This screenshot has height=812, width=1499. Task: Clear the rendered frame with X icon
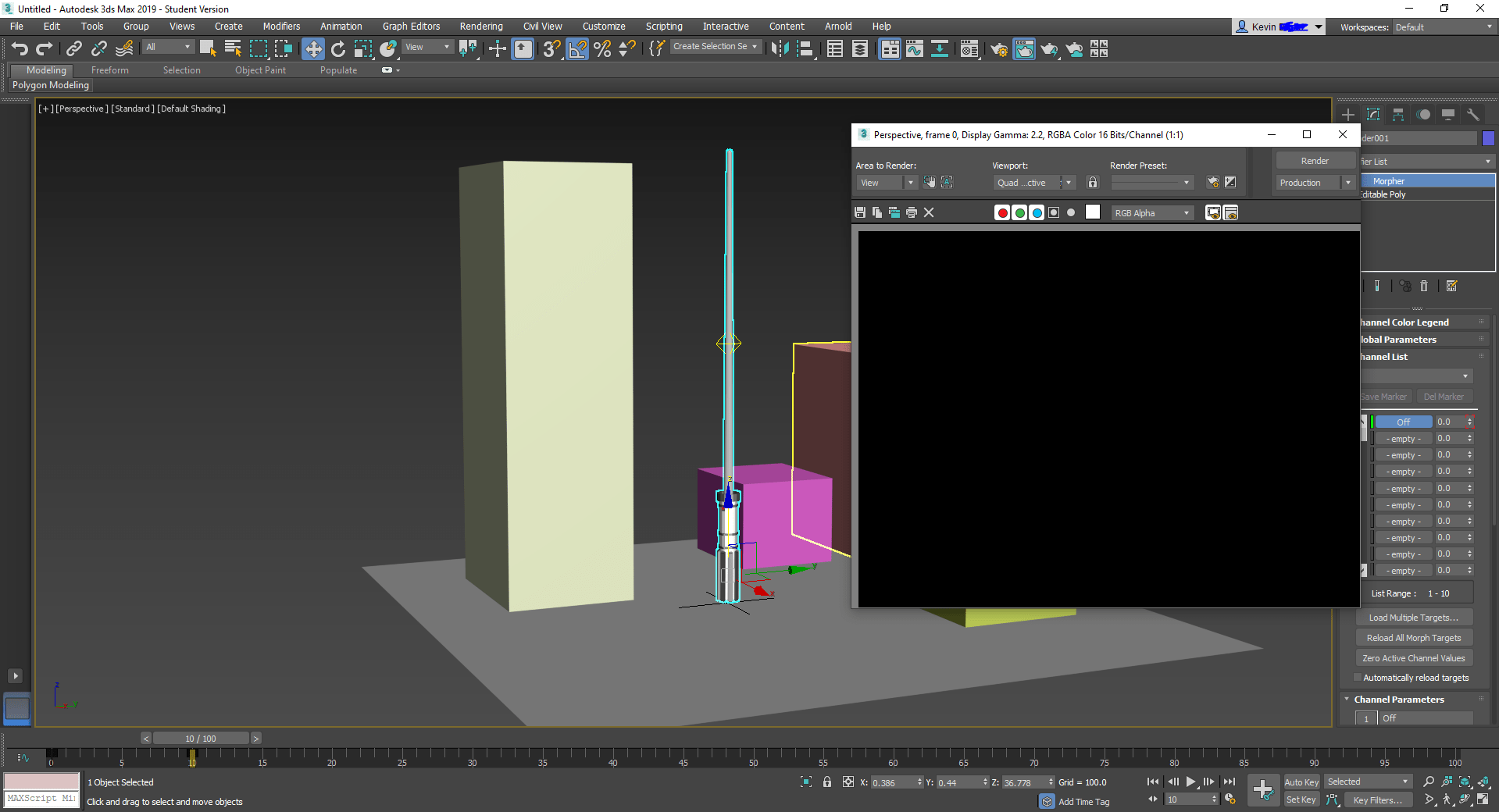[929, 212]
